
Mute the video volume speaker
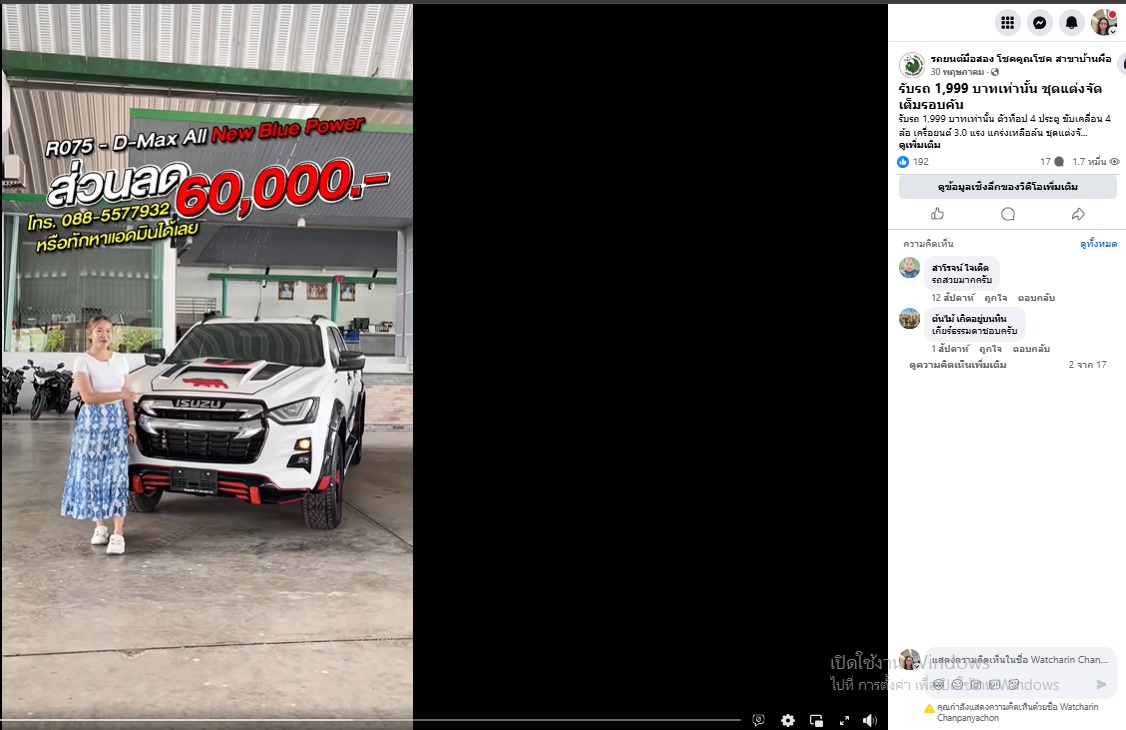point(870,720)
